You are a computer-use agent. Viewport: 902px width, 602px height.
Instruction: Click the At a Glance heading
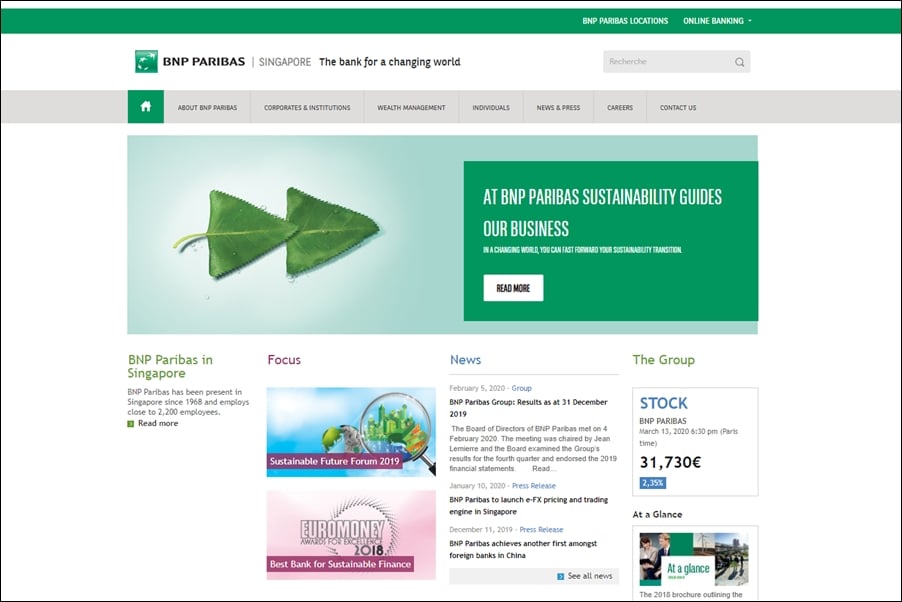coord(657,515)
